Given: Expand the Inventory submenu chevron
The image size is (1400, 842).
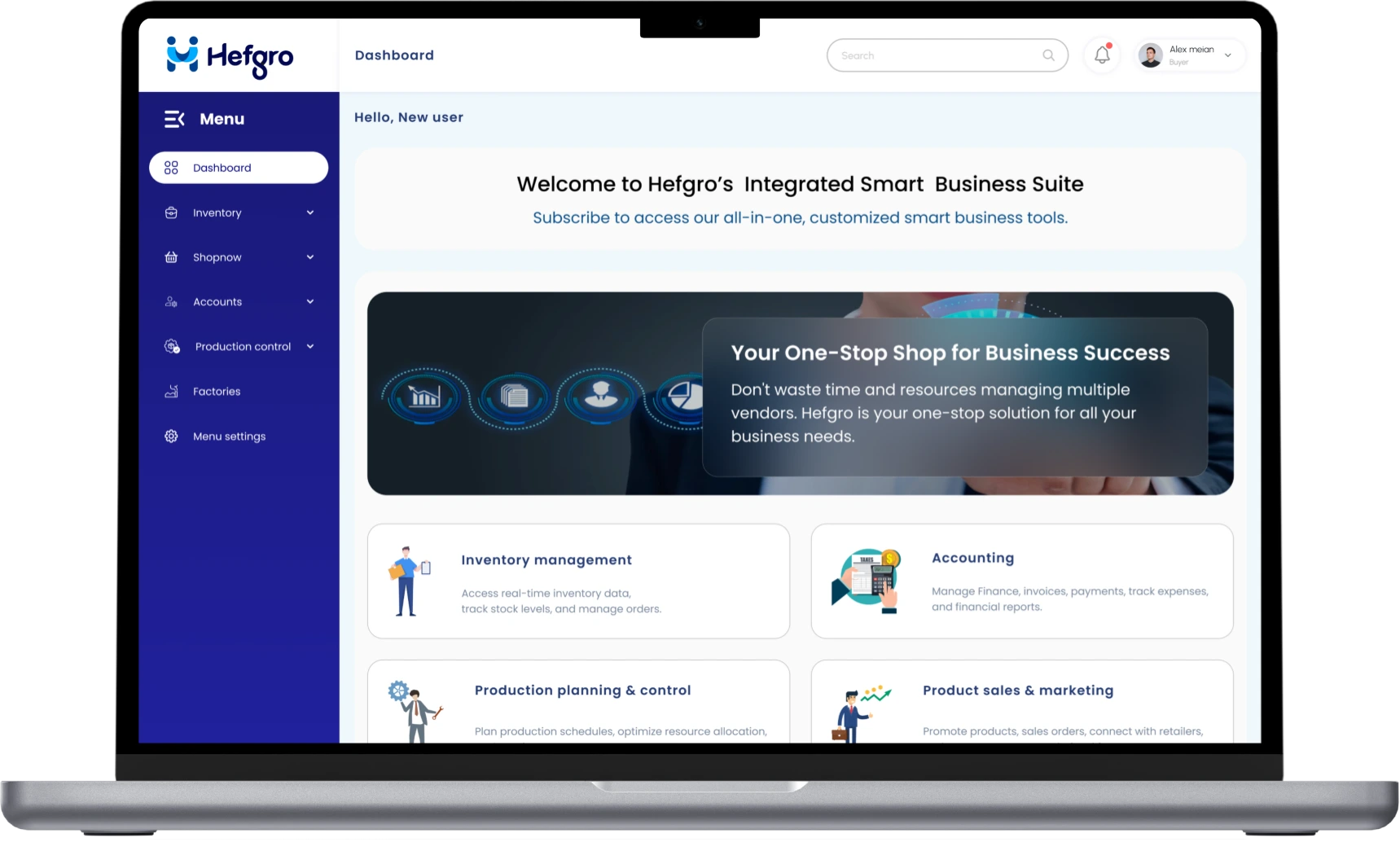Looking at the screenshot, I should tap(310, 213).
